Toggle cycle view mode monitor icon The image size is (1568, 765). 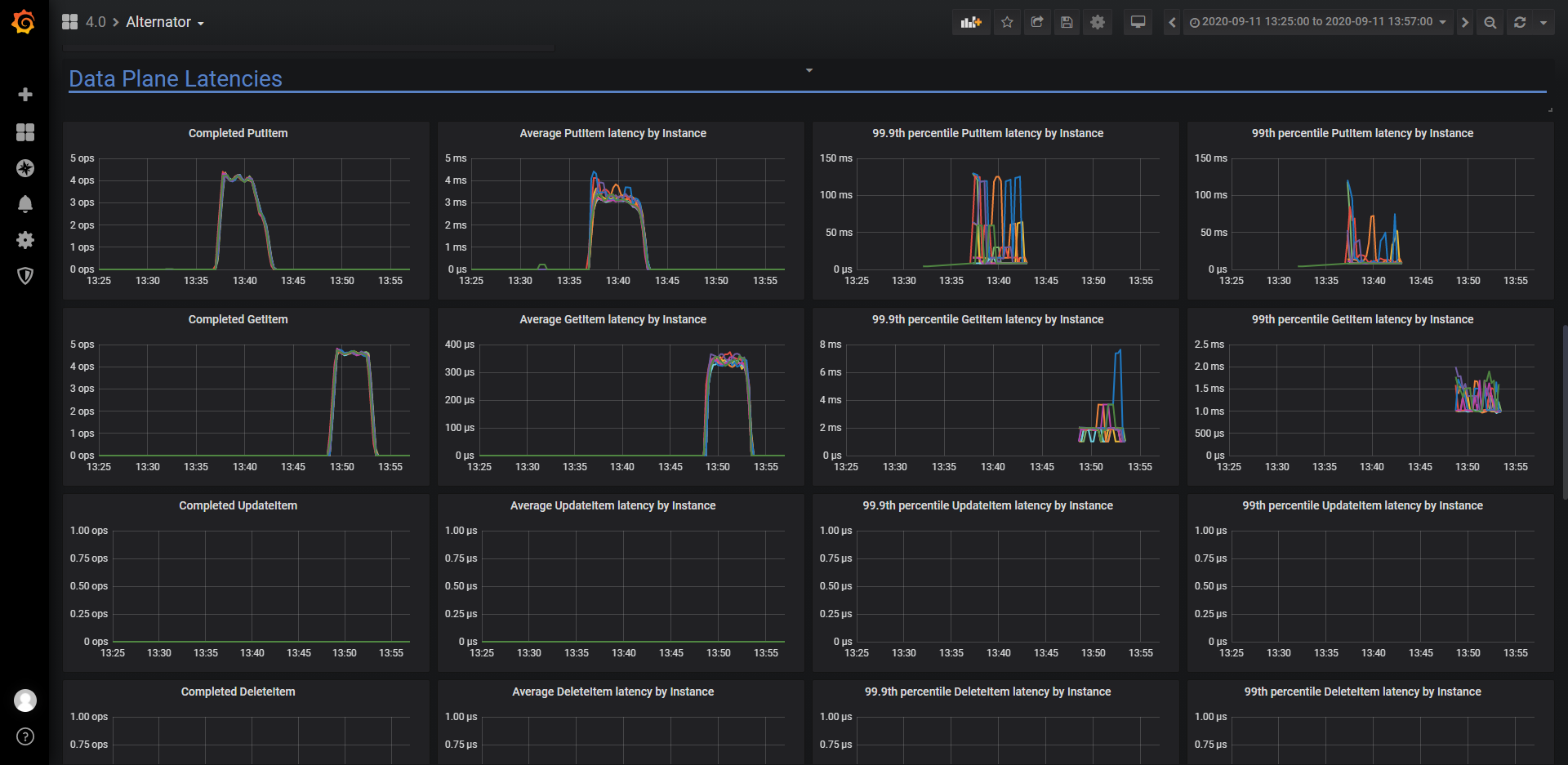(1138, 22)
